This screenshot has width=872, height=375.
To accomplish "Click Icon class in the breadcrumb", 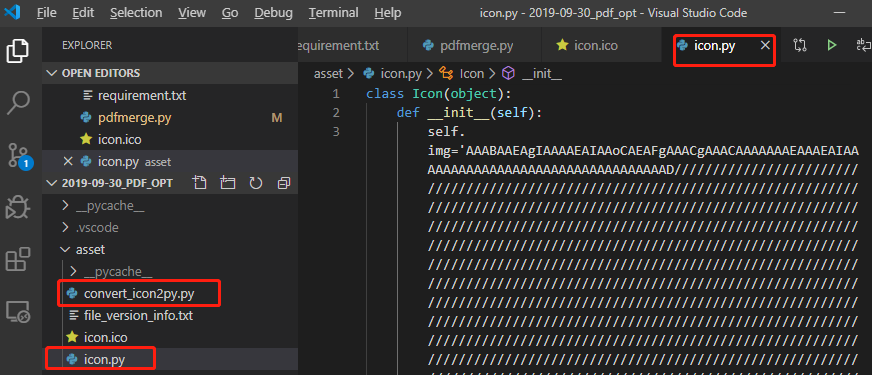I will point(462,73).
